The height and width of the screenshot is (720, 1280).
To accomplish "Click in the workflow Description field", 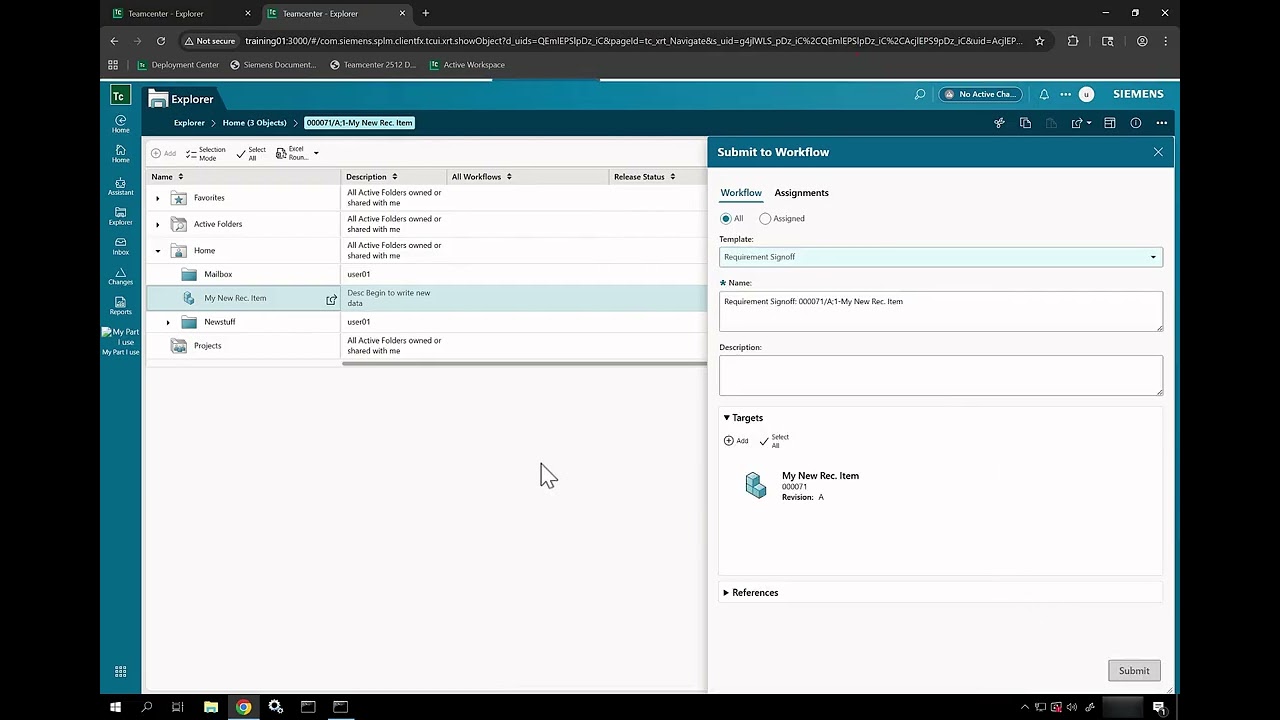I will (x=941, y=375).
